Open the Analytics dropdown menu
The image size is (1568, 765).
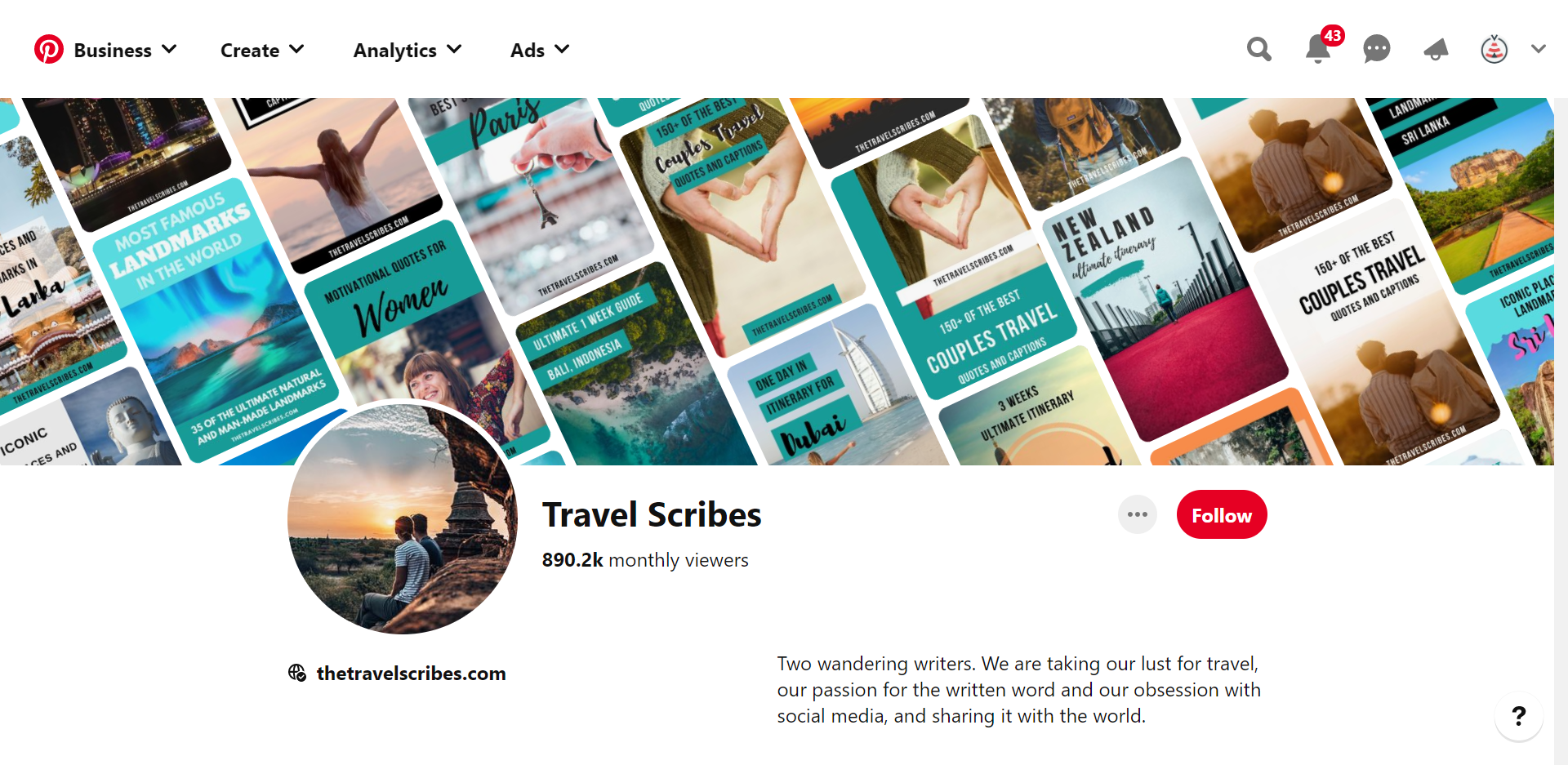[408, 50]
